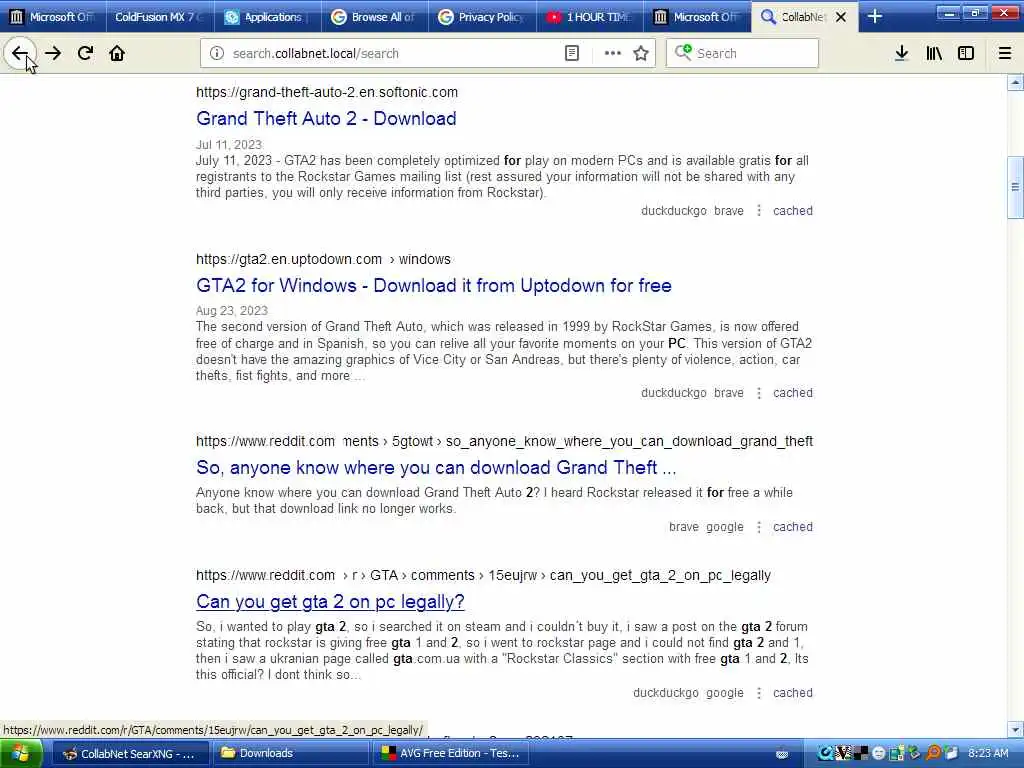Open AVG Free Edition taskbar button
The width and height of the screenshot is (1024, 768).
click(451, 754)
